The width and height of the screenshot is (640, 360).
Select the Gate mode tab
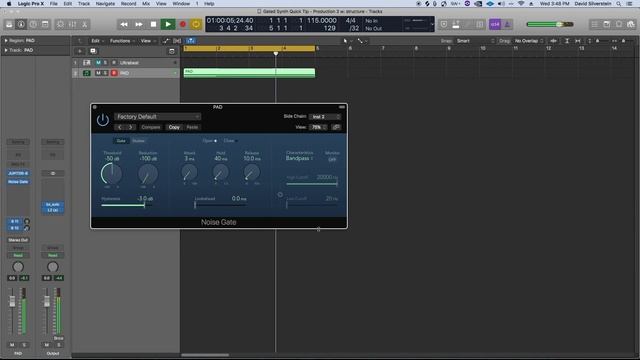(x=121, y=141)
